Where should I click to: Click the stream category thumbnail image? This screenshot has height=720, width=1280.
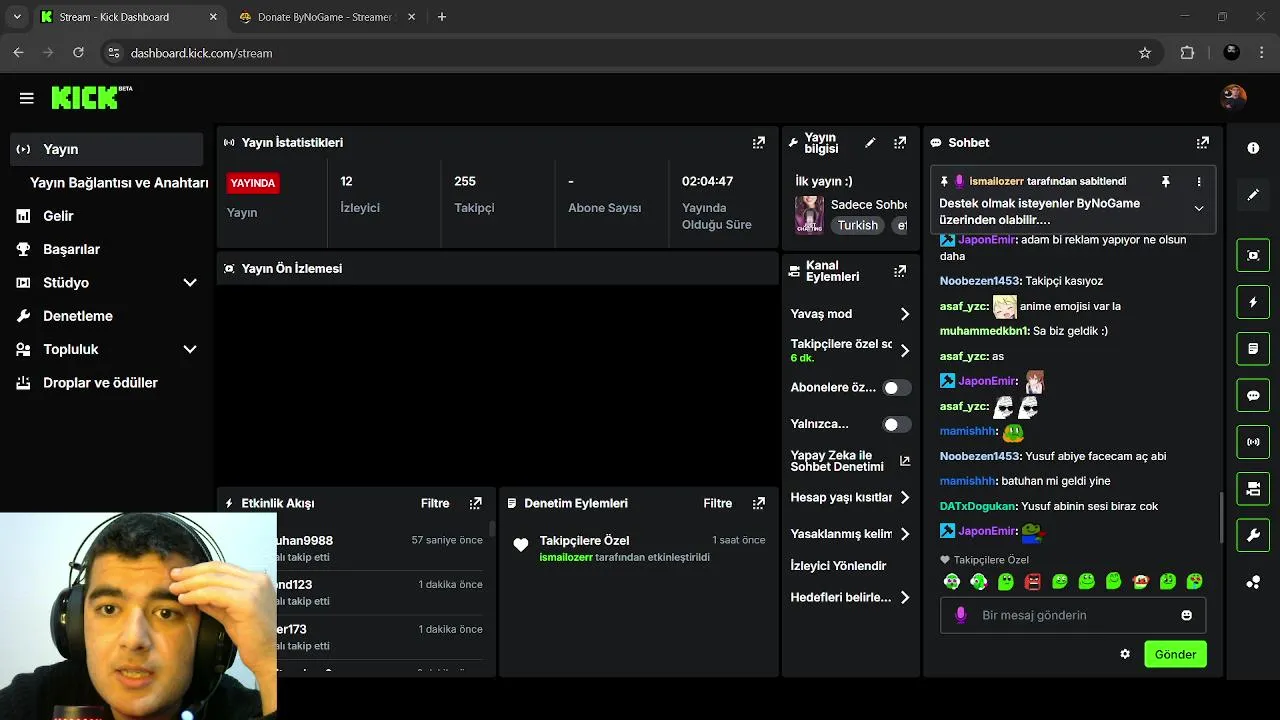[x=809, y=215]
